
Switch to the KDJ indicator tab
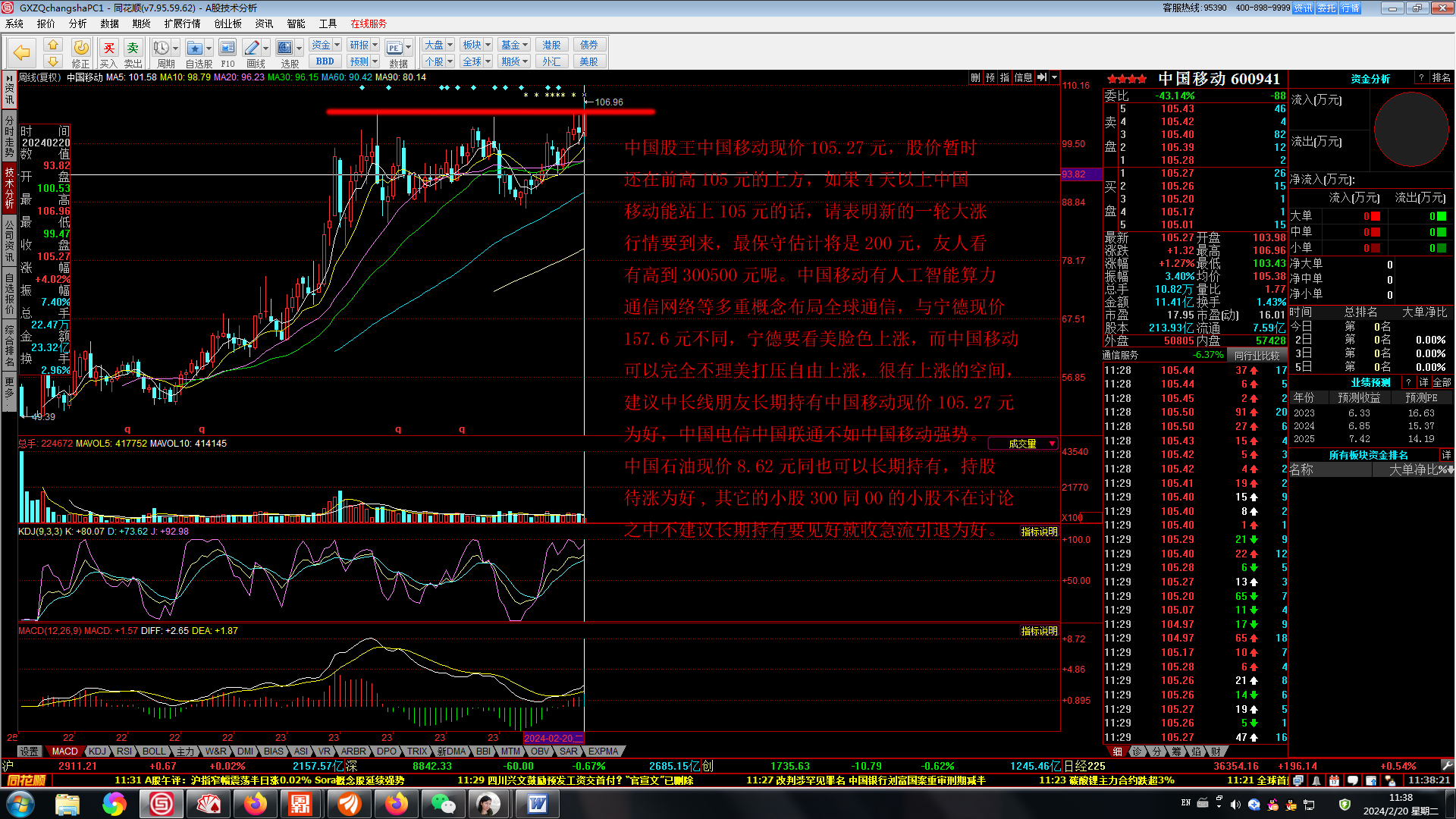tap(97, 752)
